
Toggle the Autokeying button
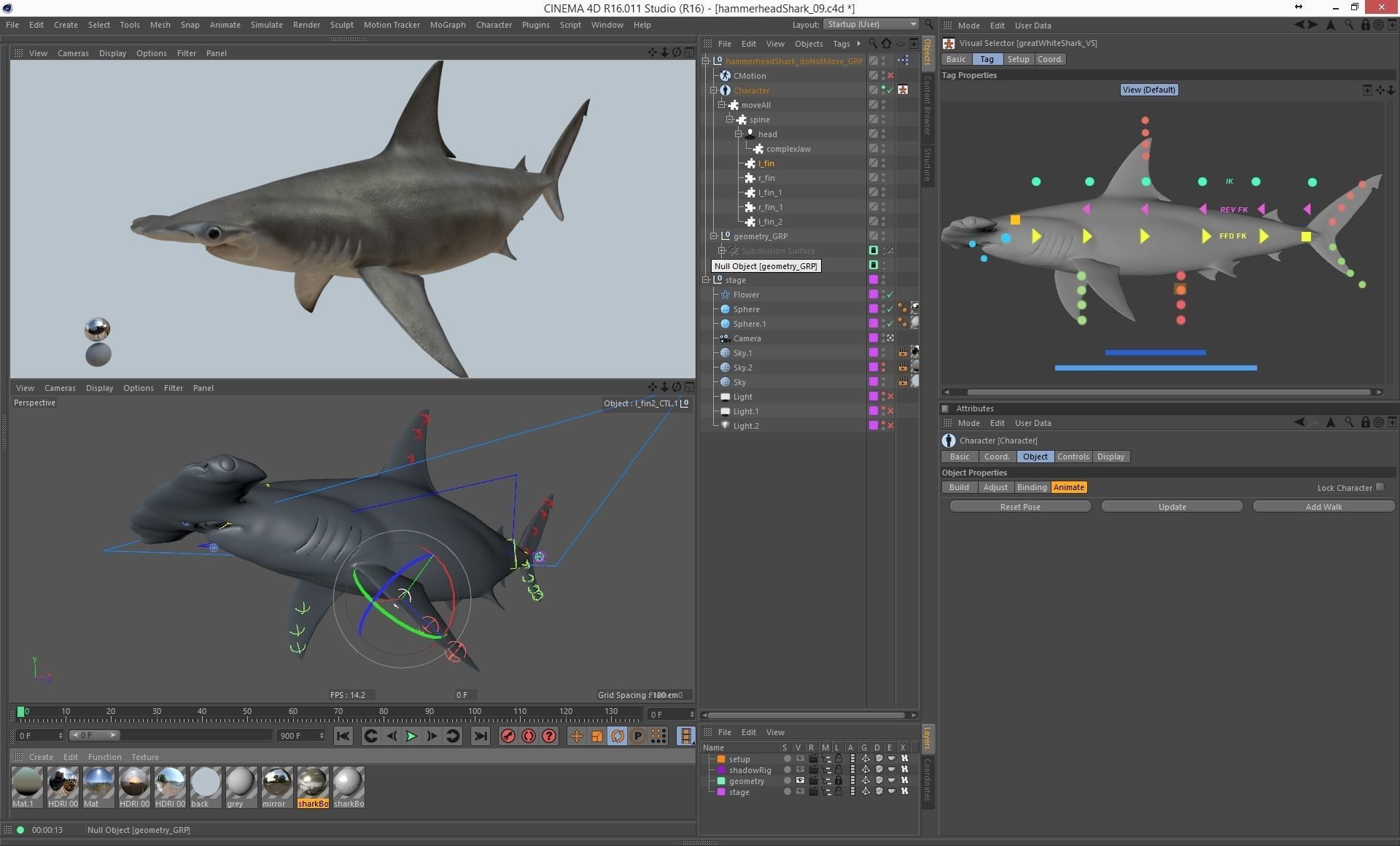tap(529, 736)
